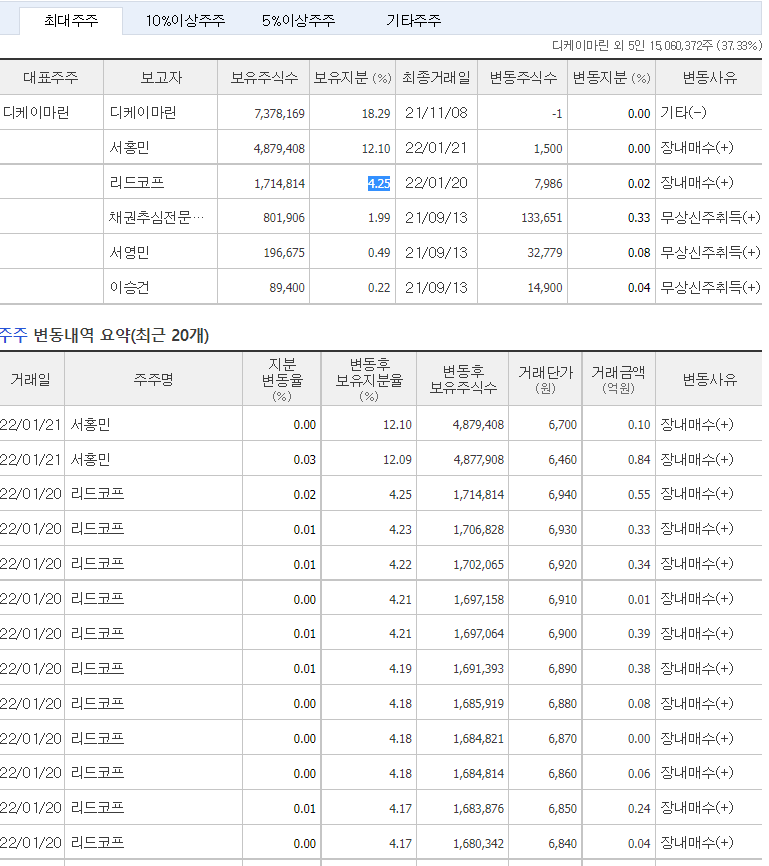The width and height of the screenshot is (769, 866).
Task: Click the shares value 1,706,828
Action: click(479, 530)
